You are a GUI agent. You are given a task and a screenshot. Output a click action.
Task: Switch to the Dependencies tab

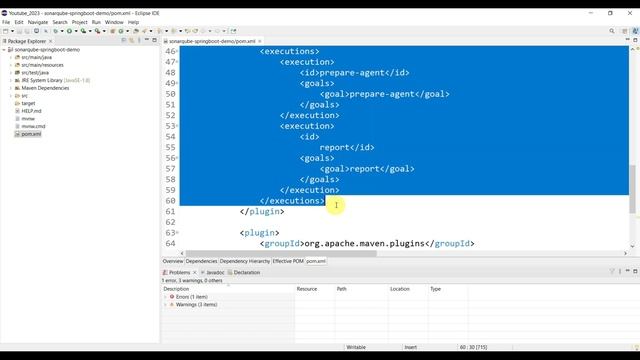[201, 261]
